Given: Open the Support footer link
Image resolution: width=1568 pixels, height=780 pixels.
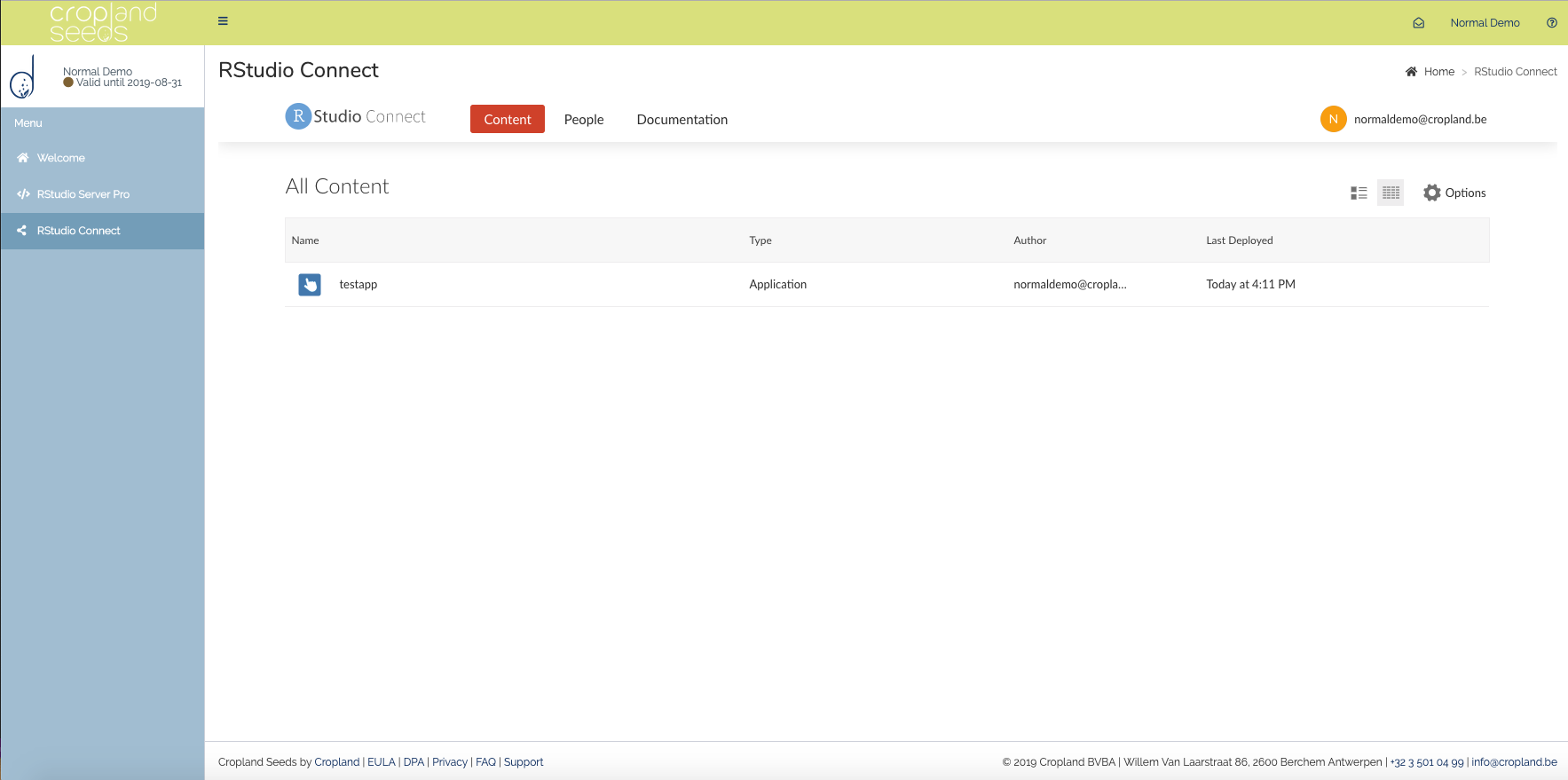Looking at the screenshot, I should point(524,762).
